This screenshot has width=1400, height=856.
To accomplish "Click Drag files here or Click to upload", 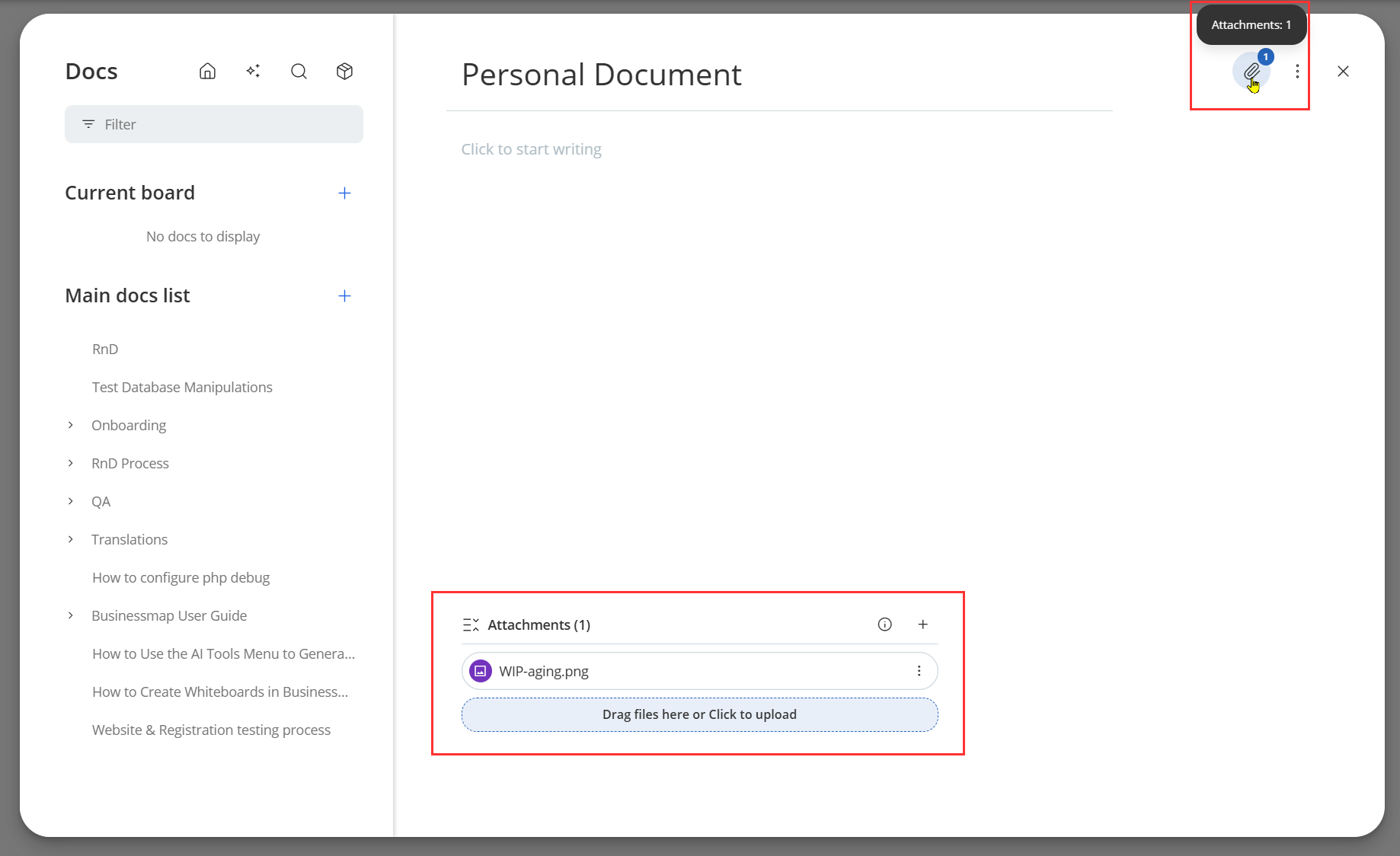I will pos(698,714).
